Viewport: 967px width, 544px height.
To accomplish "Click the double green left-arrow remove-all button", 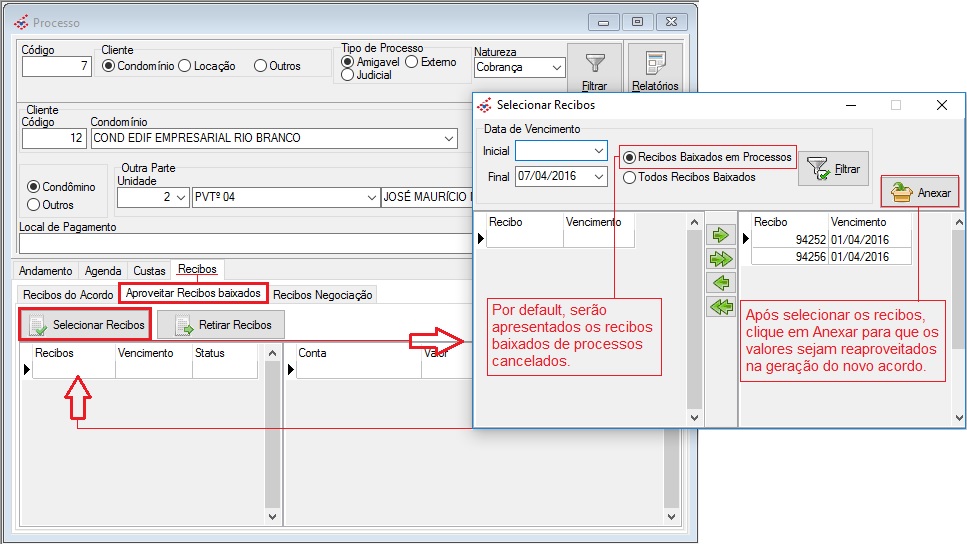I will pyautogui.click(x=720, y=307).
